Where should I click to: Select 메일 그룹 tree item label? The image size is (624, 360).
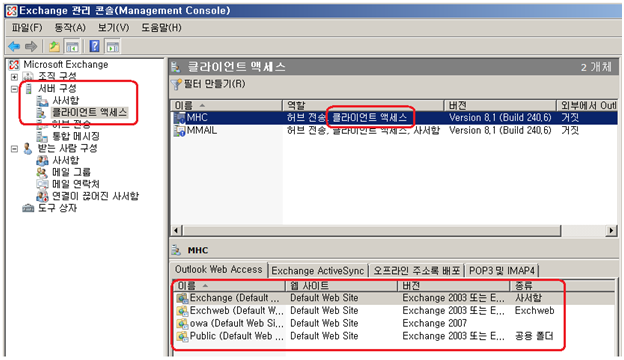tap(72, 172)
